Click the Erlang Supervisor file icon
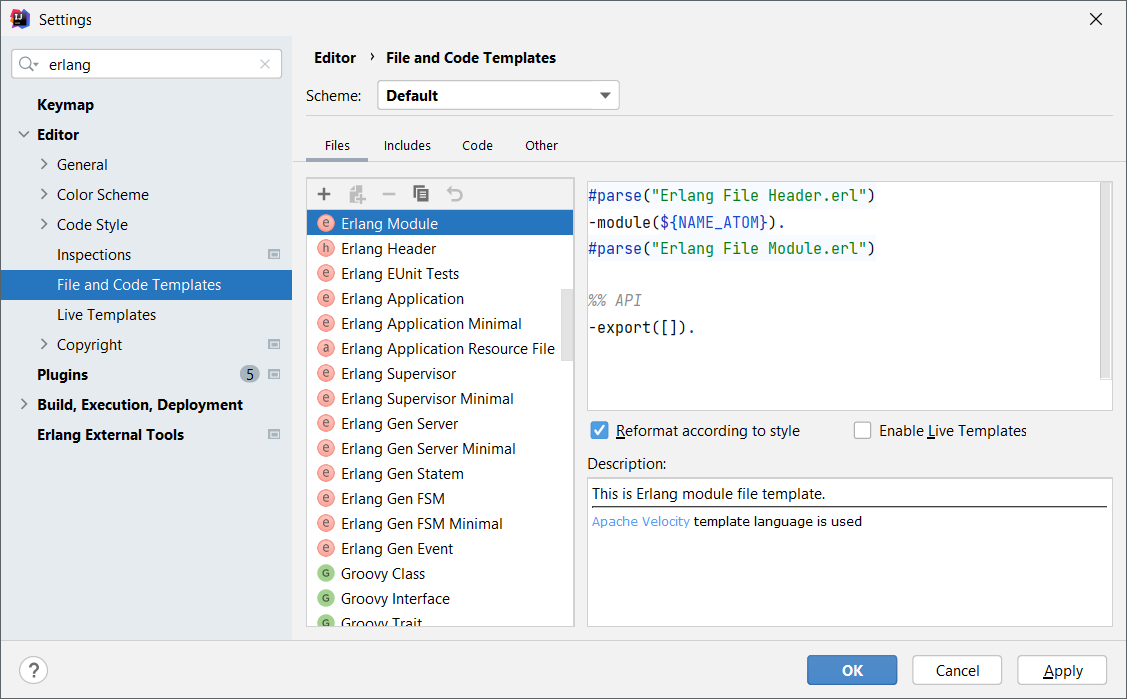Screen dimensions: 1127x699 pos(326,374)
